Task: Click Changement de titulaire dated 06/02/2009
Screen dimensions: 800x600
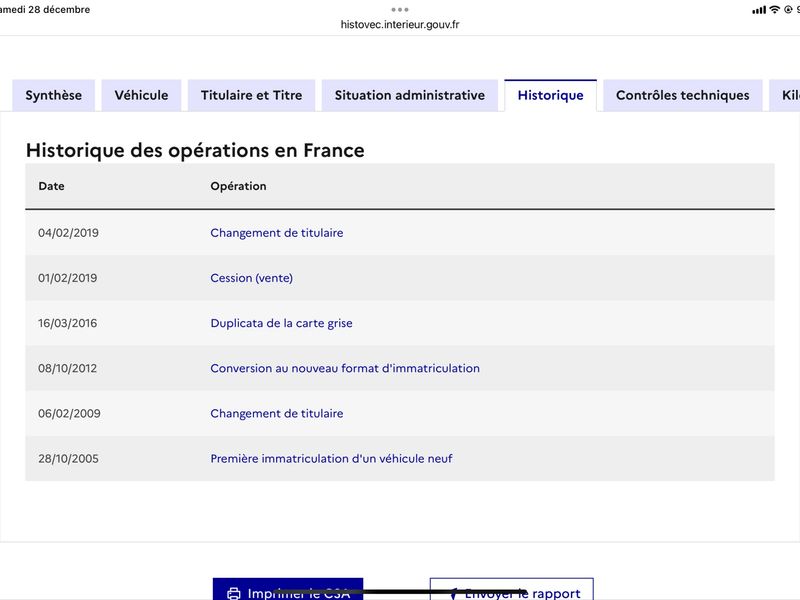Action: point(277,413)
